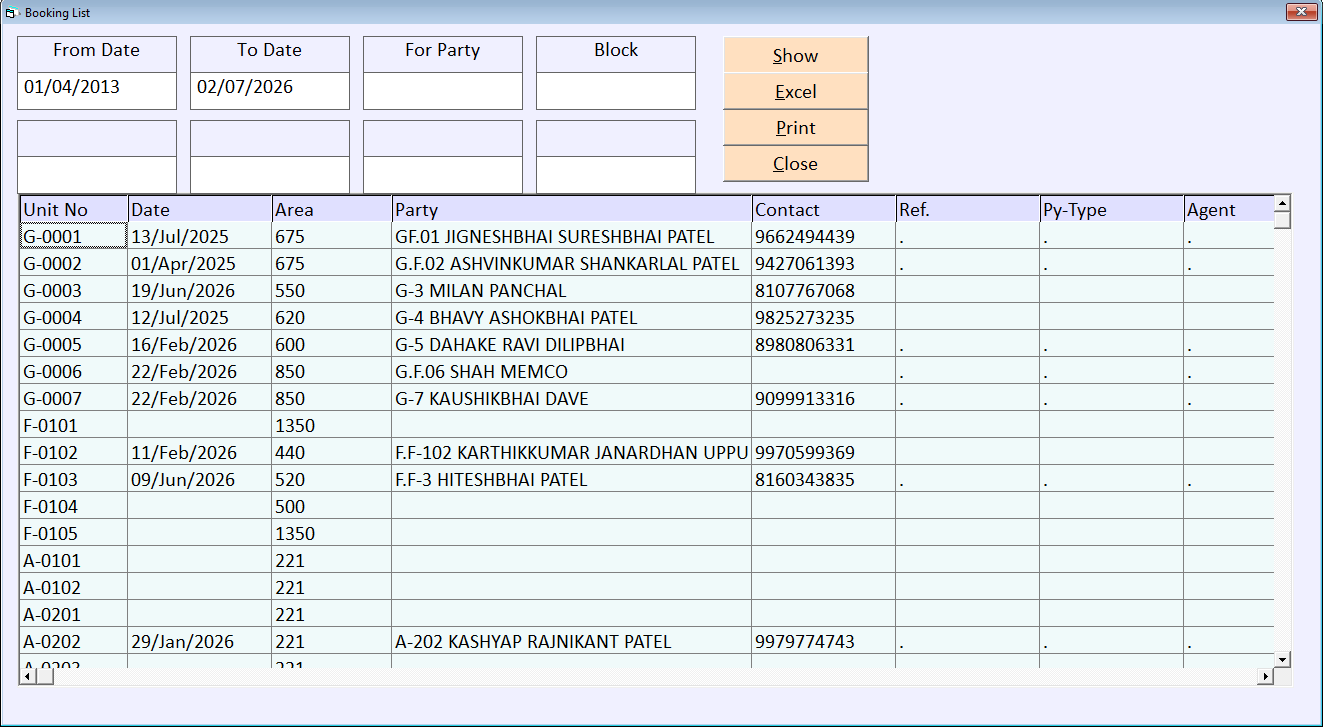Click party G-3 MILAN PANCHAL

tap(572, 291)
